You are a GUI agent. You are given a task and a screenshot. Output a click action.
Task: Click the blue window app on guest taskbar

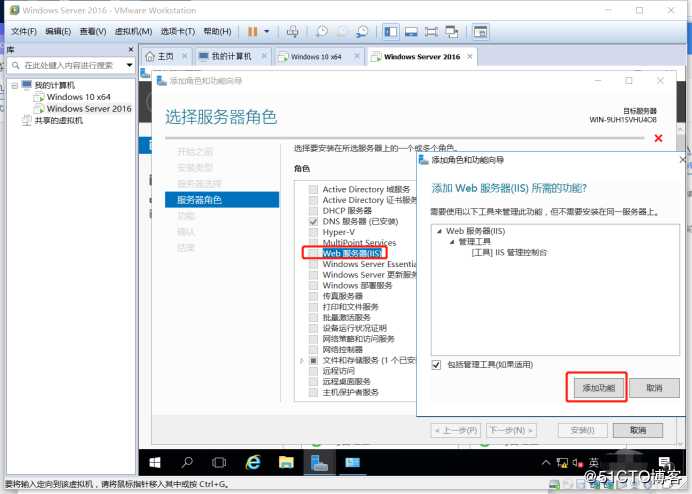pyautogui.click(x=352, y=463)
